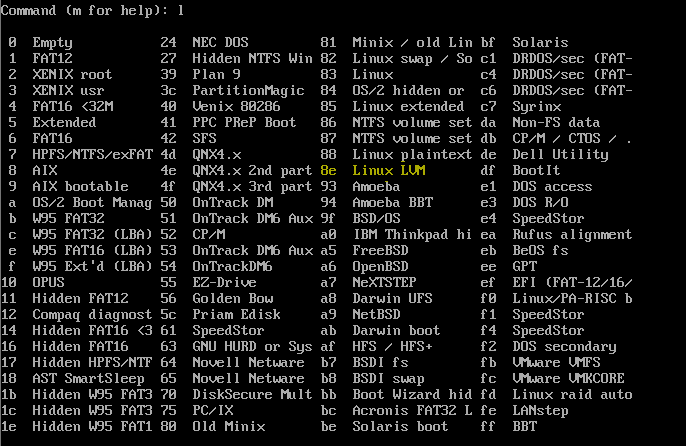Click the '8e' type code
The image size is (686, 446).
point(328,170)
